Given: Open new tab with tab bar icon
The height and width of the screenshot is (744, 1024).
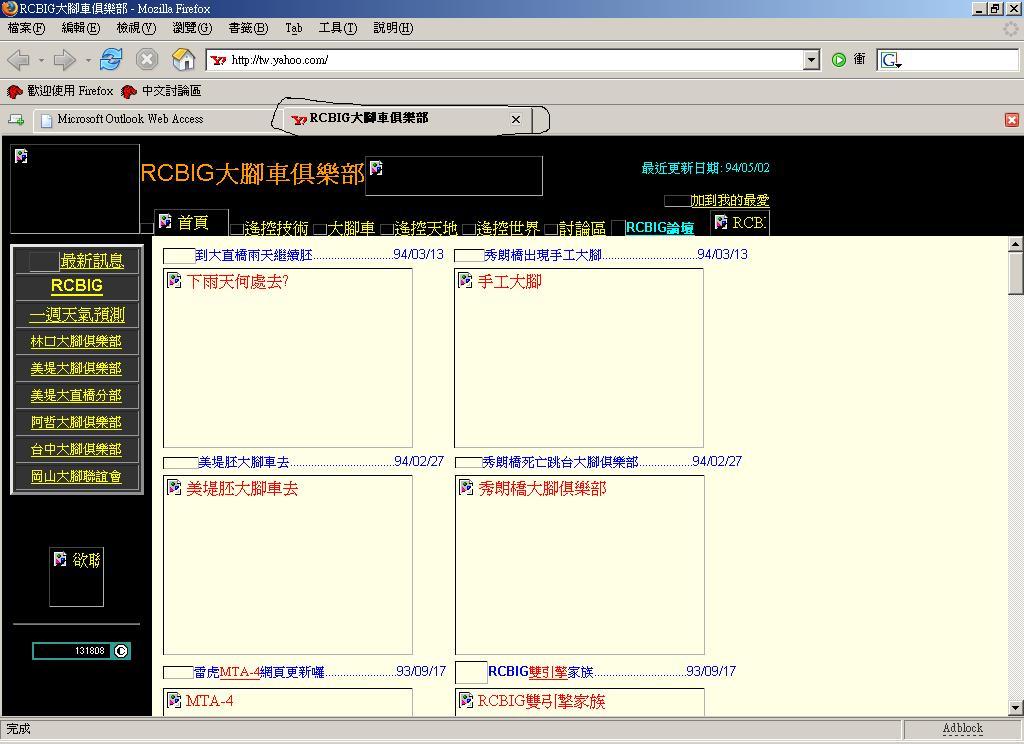Looking at the screenshot, I should pos(16,120).
